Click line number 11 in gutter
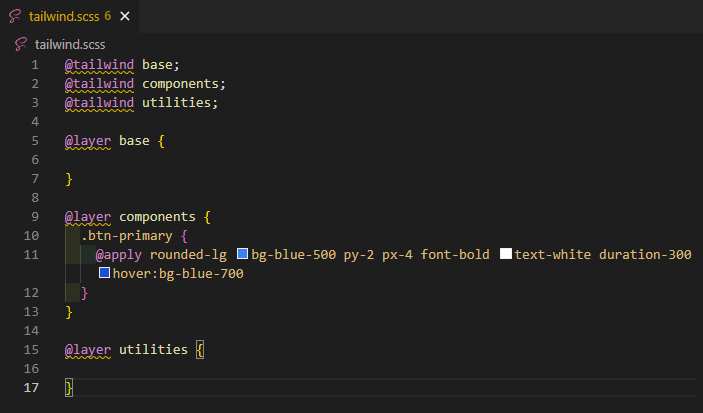 tap(31, 255)
